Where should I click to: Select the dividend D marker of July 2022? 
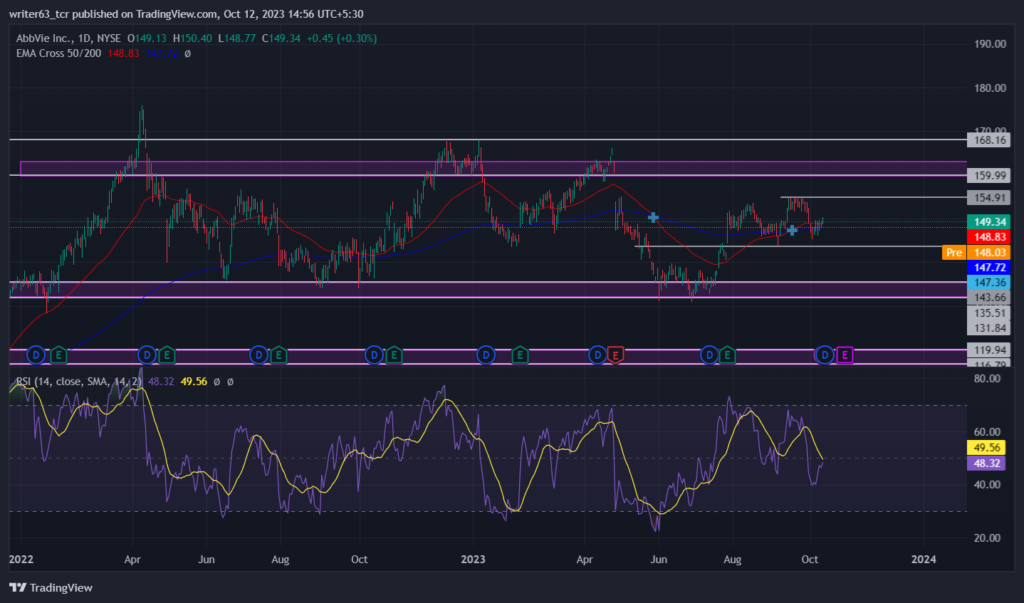259,355
